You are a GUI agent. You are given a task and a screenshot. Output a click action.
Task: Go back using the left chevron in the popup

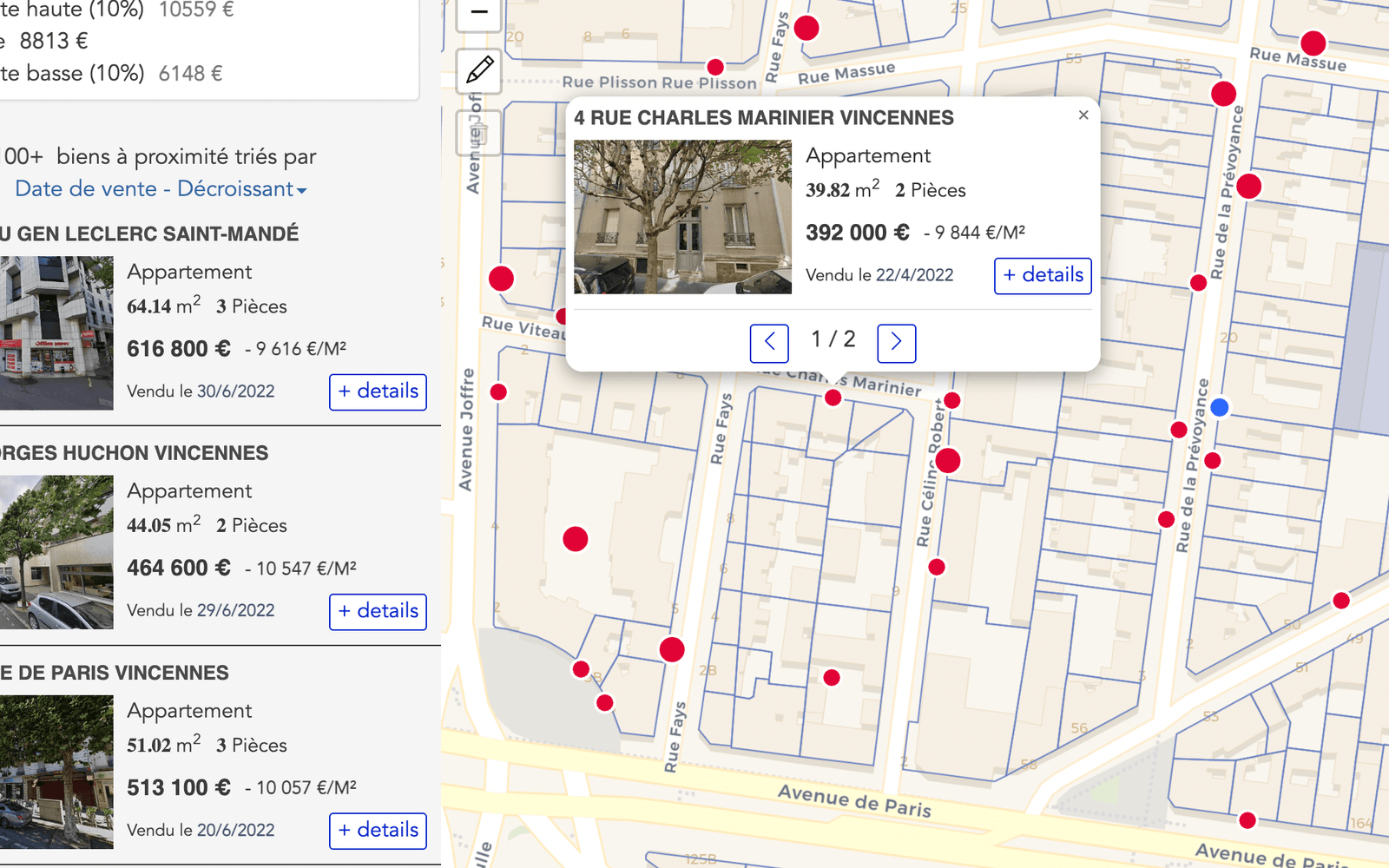coord(769,344)
